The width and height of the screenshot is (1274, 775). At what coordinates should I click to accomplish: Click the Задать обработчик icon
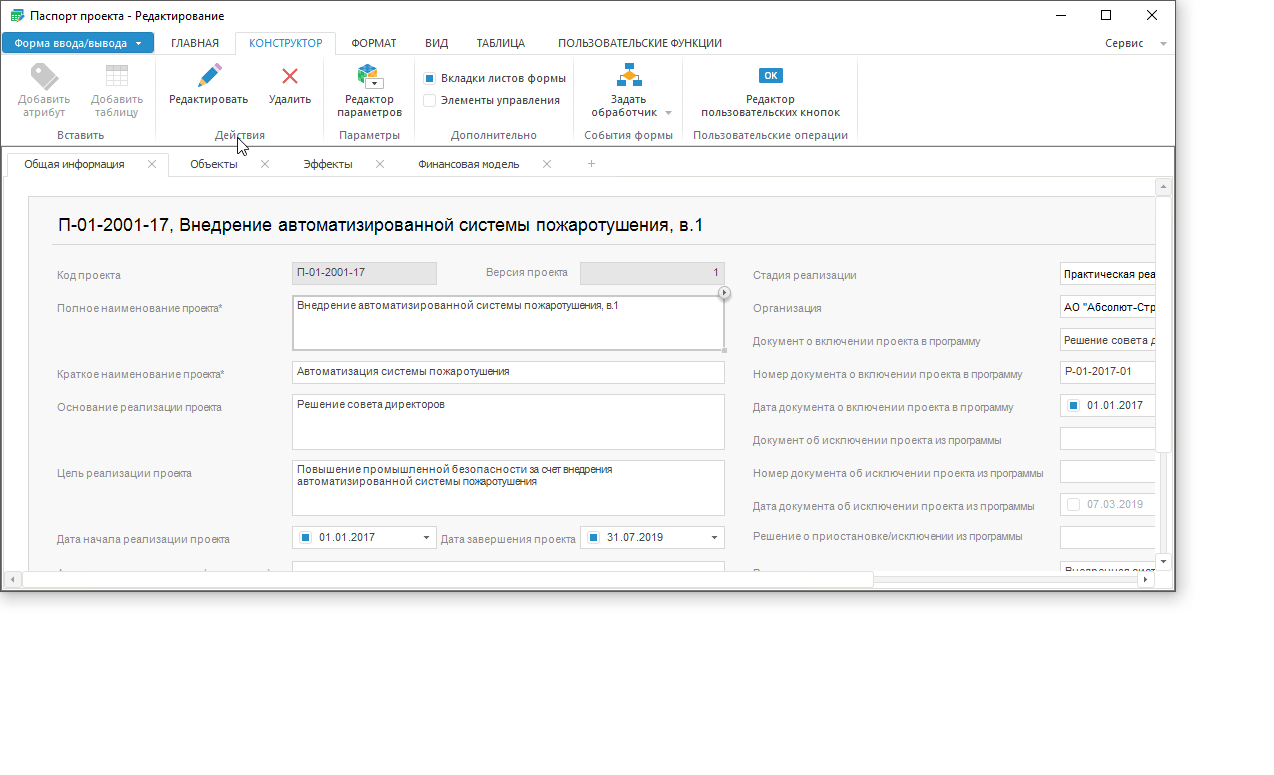pyautogui.click(x=629, y=76)
